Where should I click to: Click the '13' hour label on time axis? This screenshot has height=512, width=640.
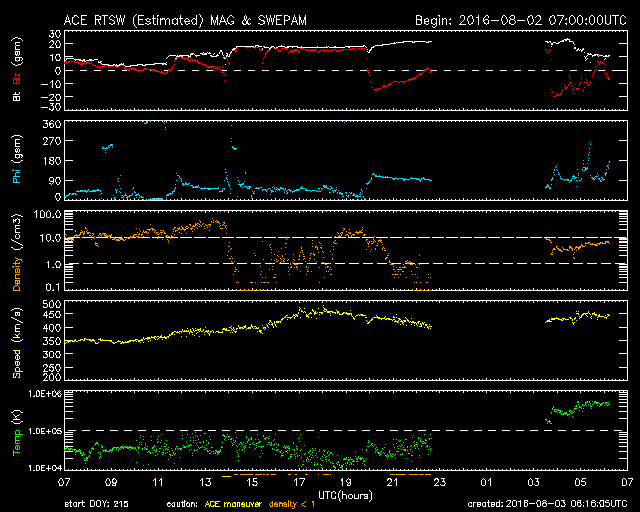tap(205, 483)
